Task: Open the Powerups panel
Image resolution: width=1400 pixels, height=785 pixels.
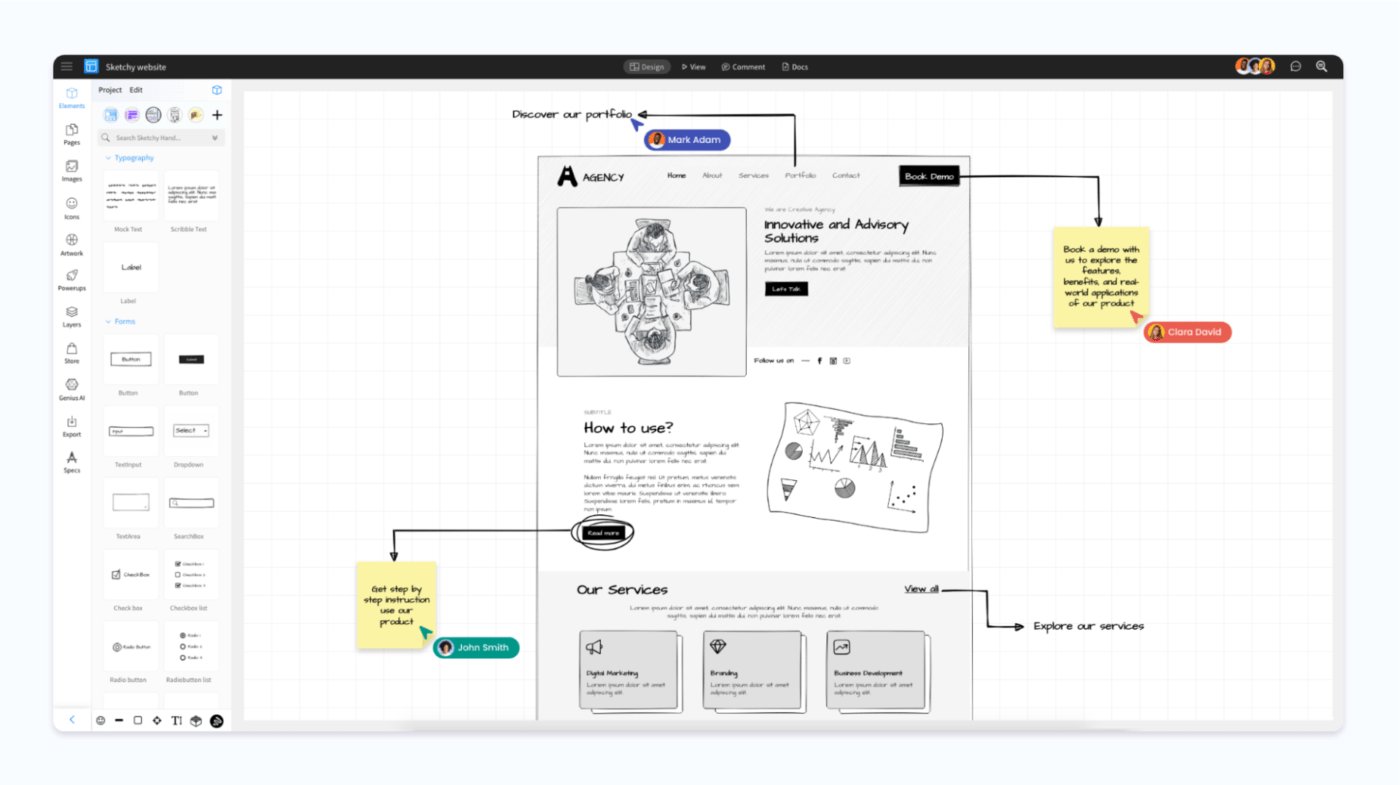Action: (x=72, y=280)
